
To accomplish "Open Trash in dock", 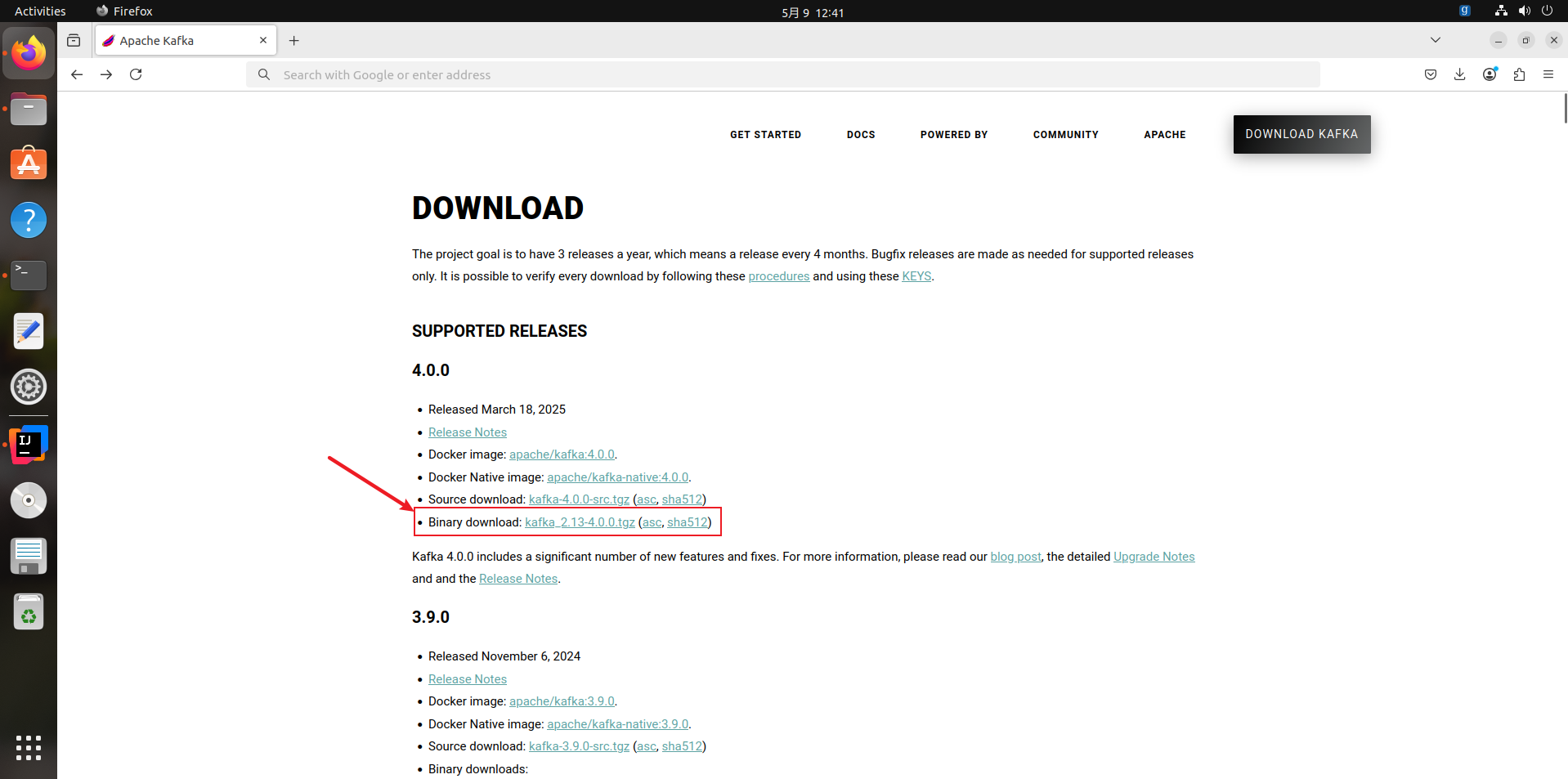I will (x=29, y=611).
